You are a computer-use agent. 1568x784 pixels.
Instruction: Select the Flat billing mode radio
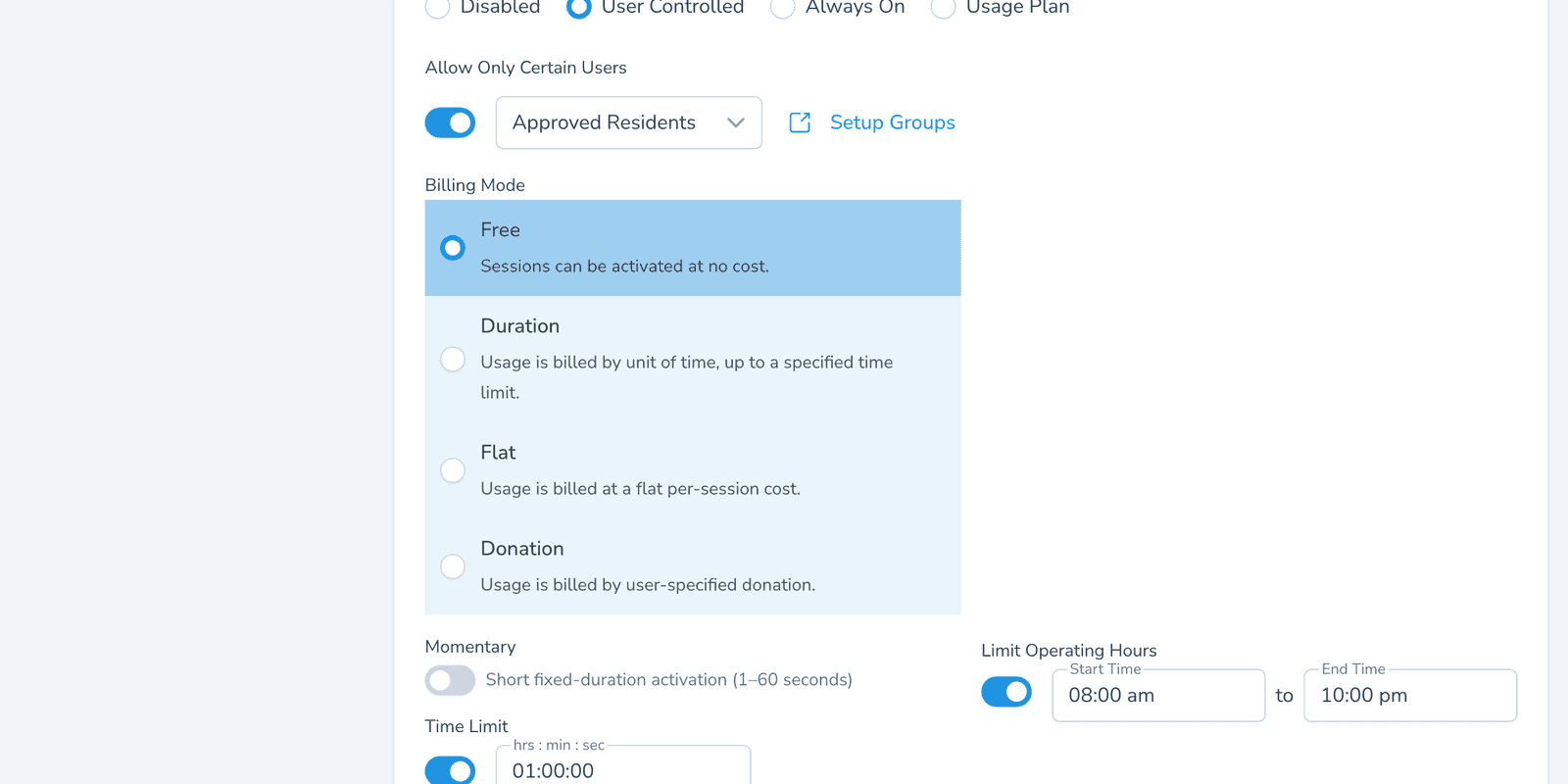tap(453, 470)
